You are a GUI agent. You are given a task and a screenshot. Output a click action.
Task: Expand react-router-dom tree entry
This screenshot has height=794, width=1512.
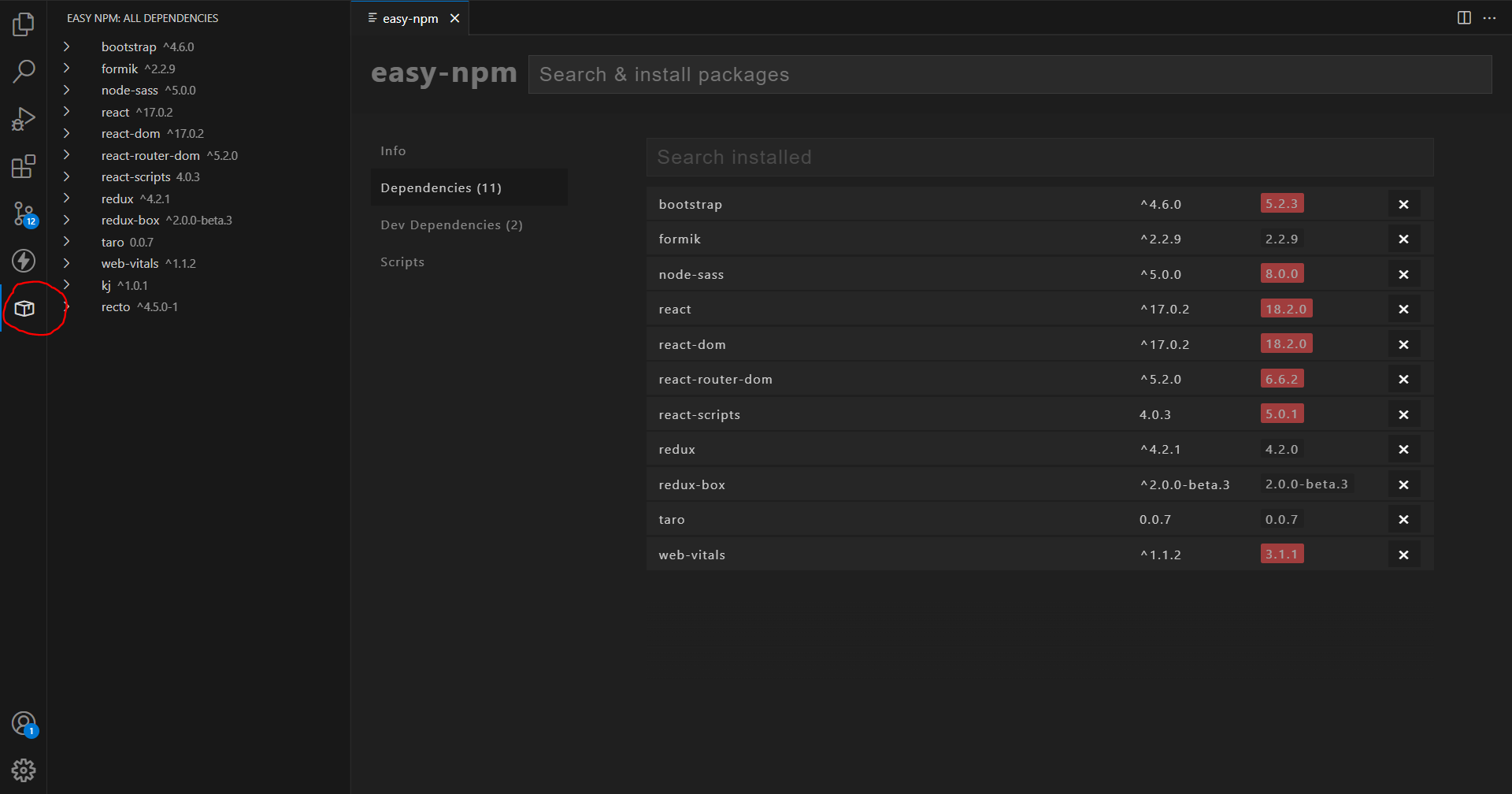[x=67, y=155]
